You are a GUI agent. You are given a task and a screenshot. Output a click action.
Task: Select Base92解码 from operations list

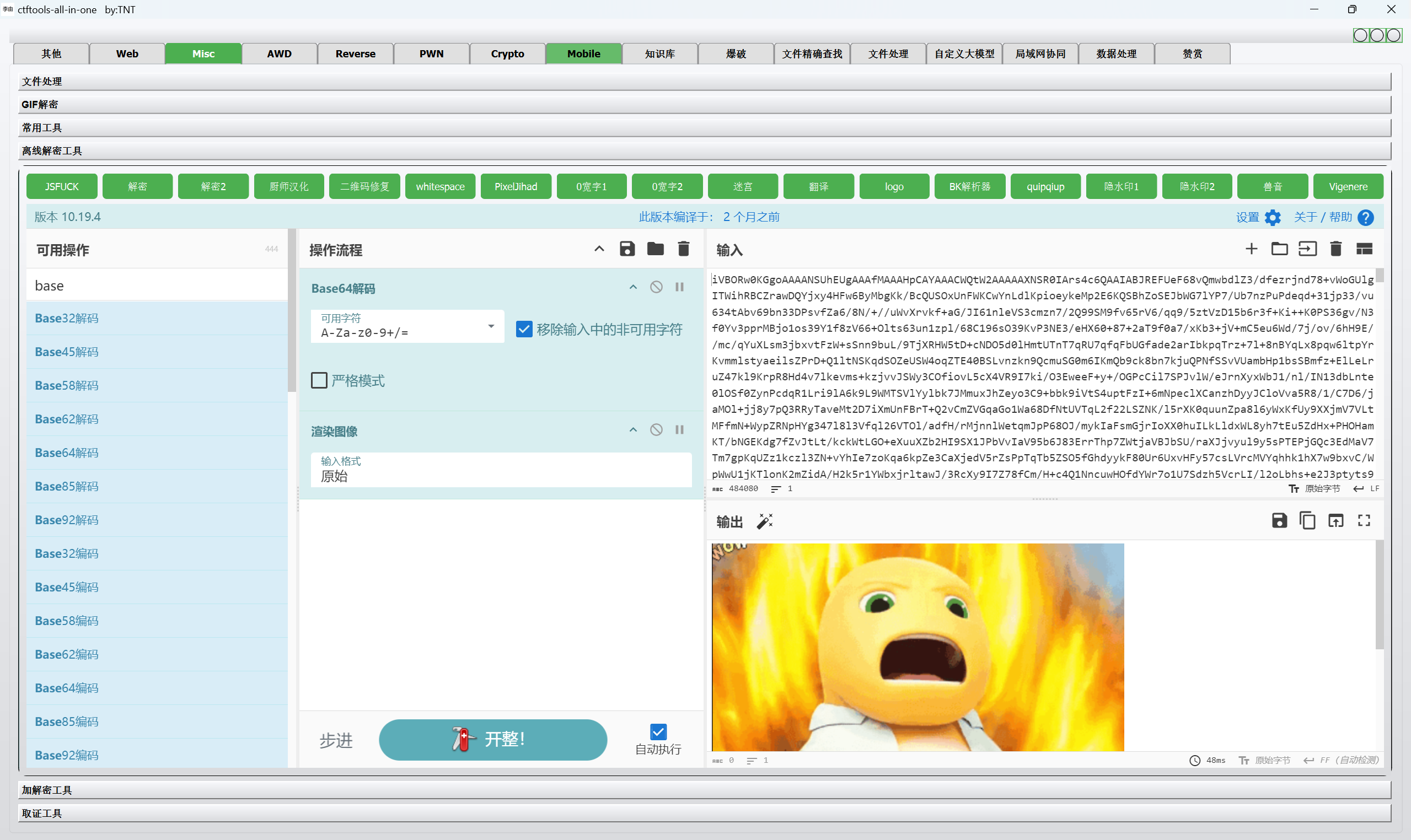pyautogui.click(x=157, y=520)
